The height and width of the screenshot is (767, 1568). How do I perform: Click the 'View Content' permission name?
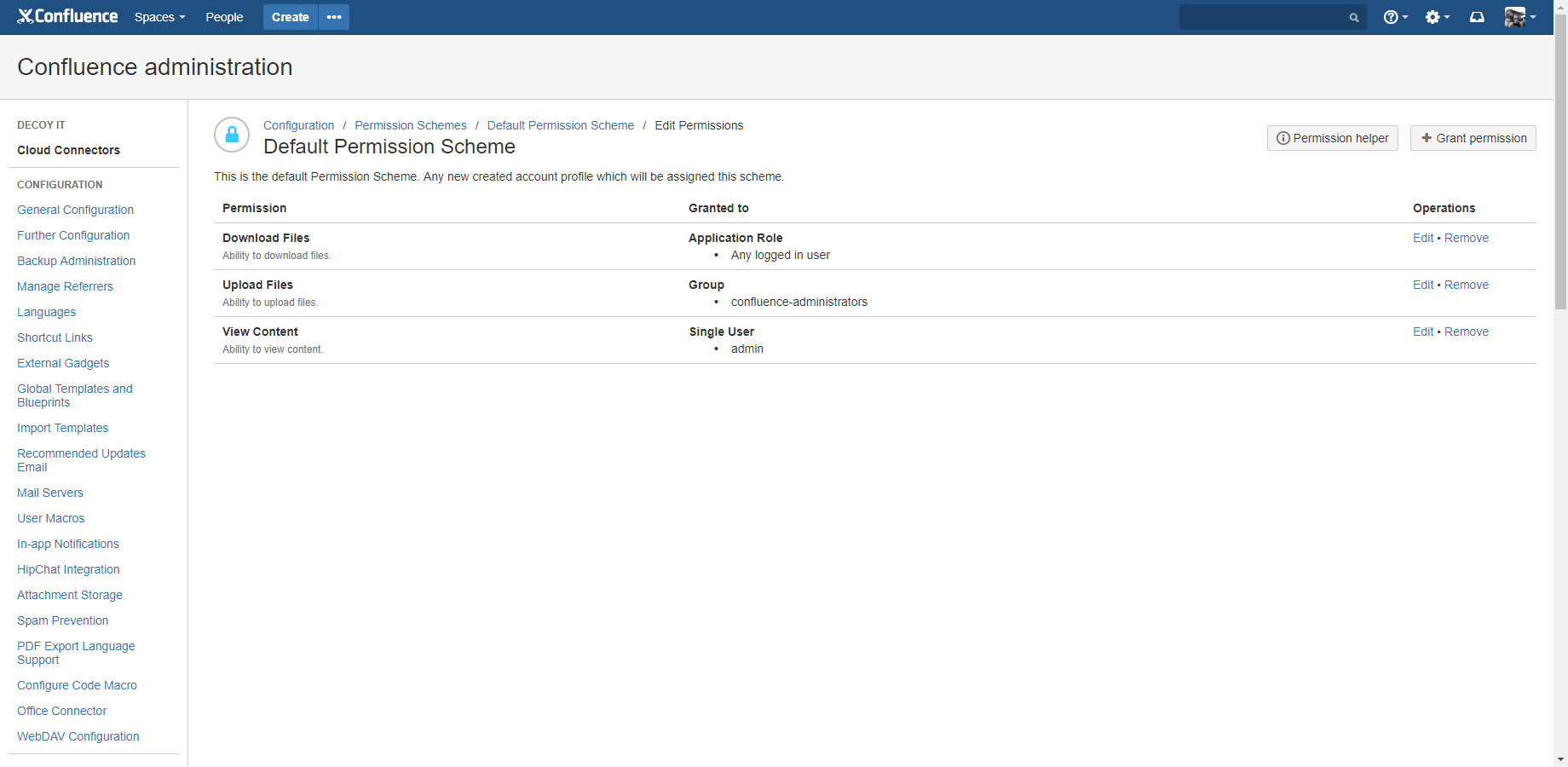(260, 332)
